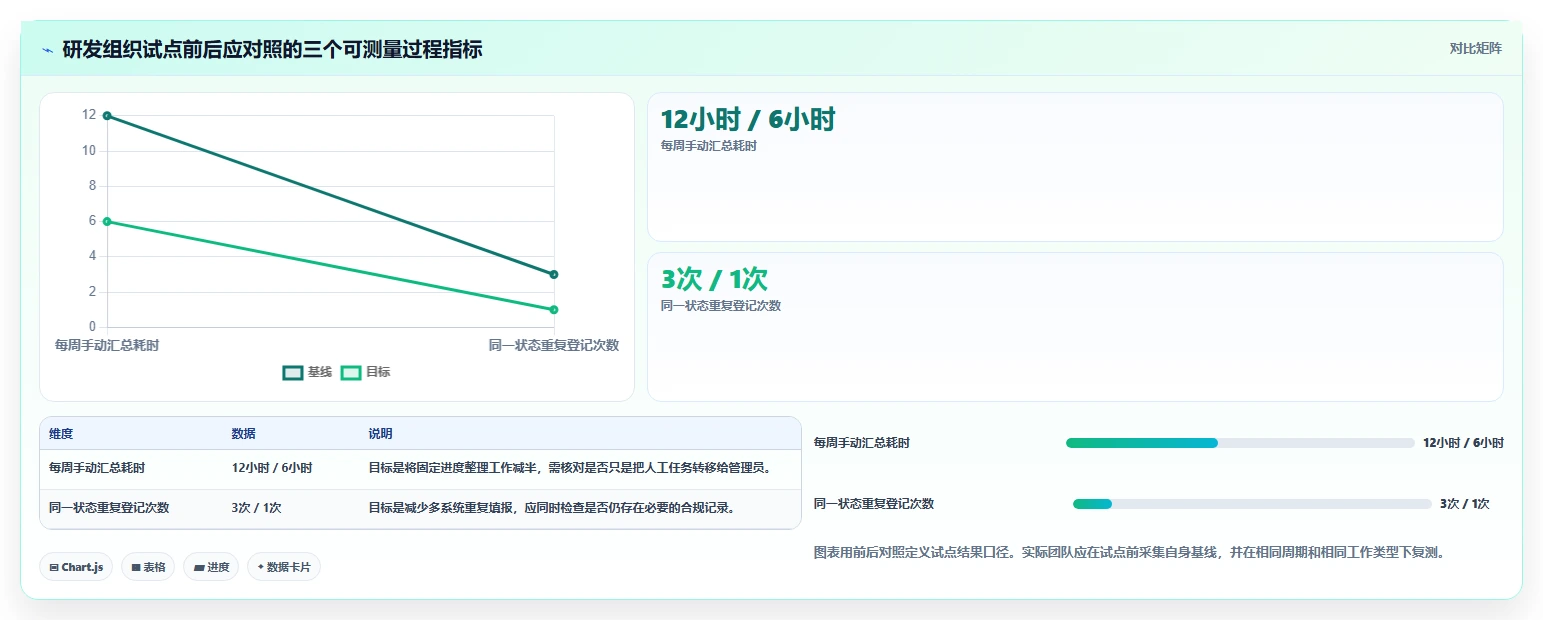Click the light green 目标 legend swatch

coord(351,372)
